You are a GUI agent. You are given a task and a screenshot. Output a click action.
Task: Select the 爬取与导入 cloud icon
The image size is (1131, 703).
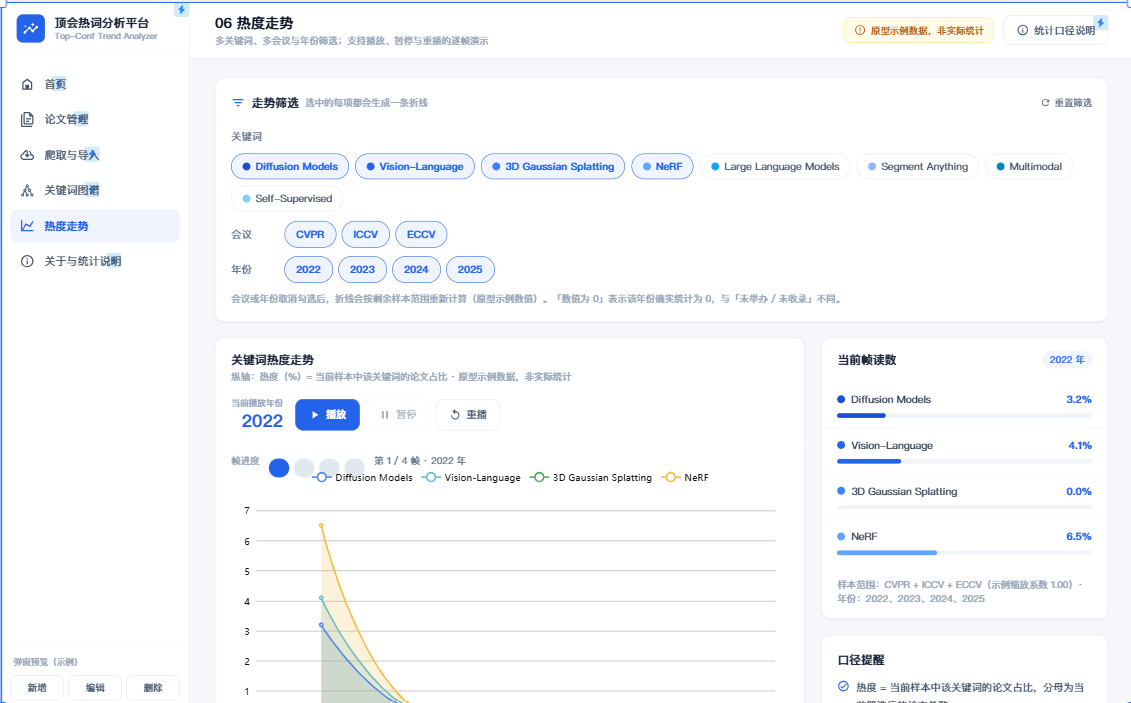tap(27, 155)
